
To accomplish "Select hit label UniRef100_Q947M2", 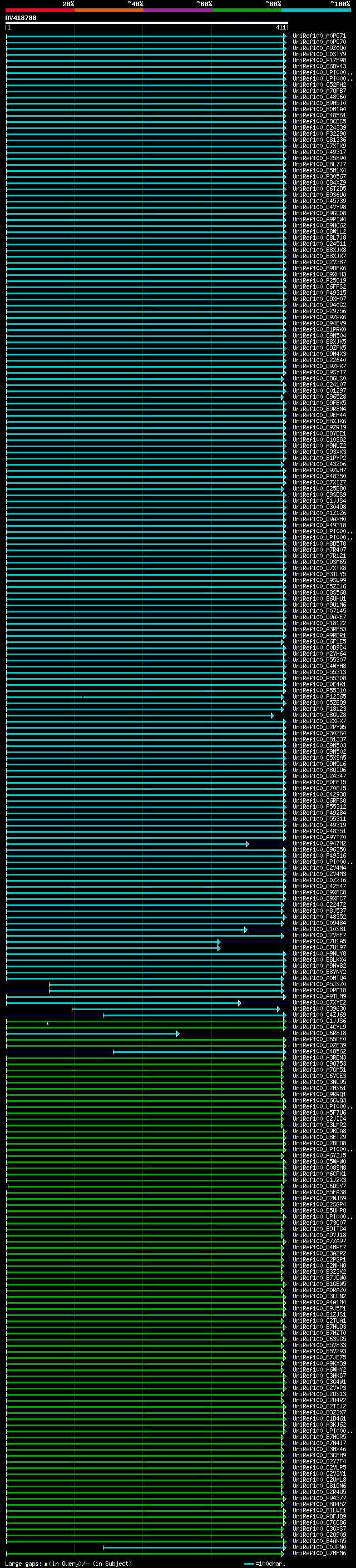I will tap(319, 844).
